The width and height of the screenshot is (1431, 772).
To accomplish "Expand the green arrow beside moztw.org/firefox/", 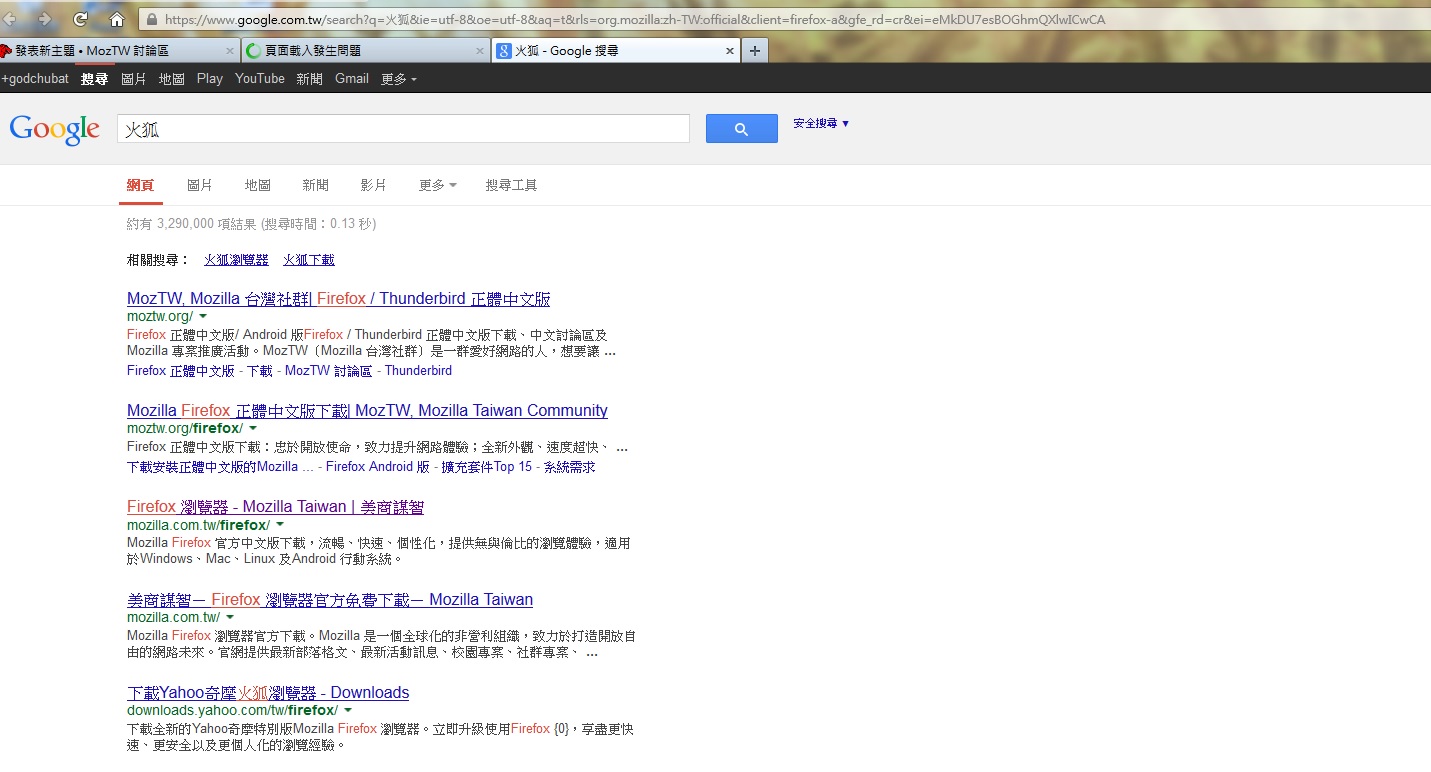I will click(x=253, y=428).
